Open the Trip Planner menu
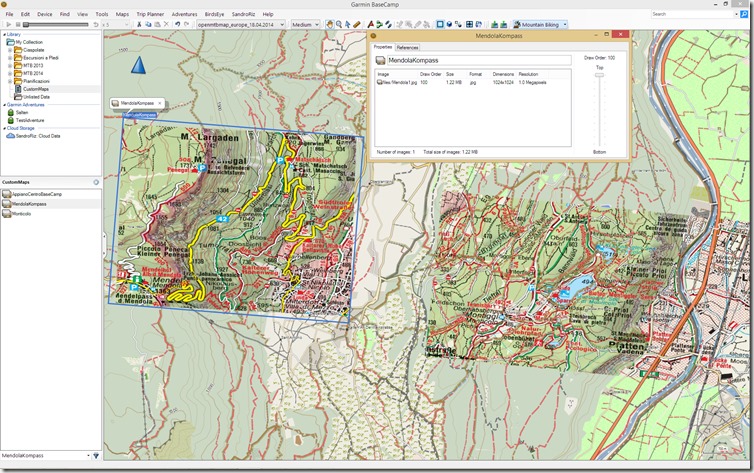This screenshot has height=473, width=754. pyautogui.click(x=150, y=14)
